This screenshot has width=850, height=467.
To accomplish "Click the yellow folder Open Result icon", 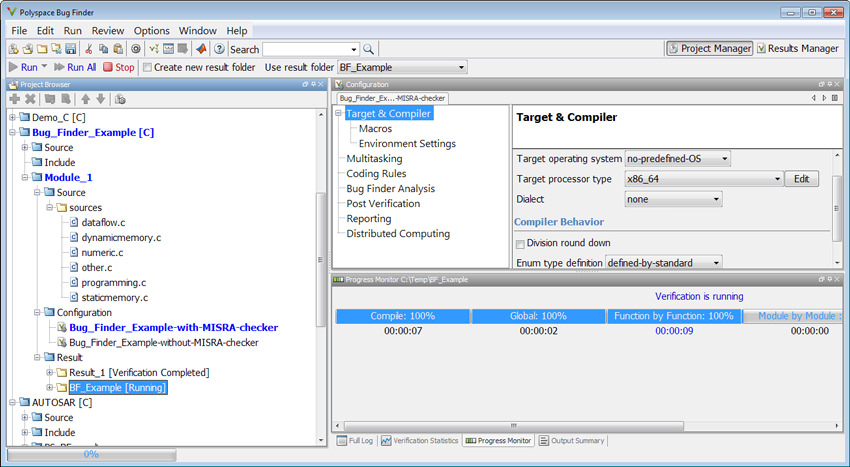I will click(42, 49).
